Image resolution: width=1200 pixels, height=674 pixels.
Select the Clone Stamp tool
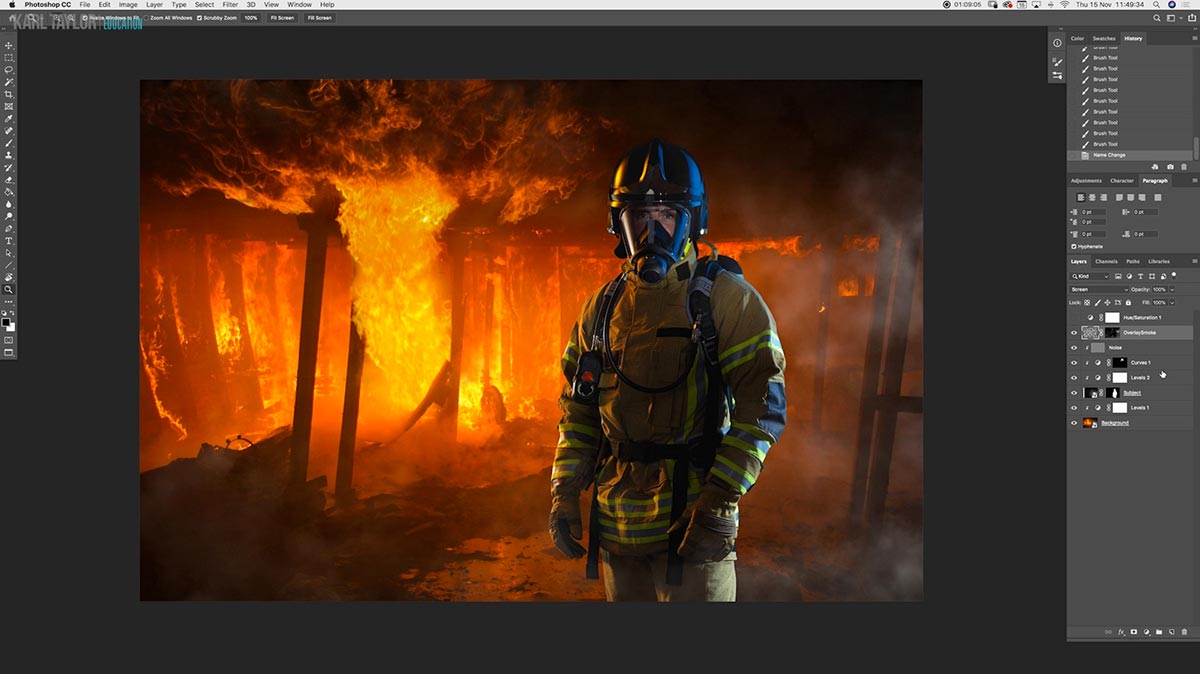pyautogui.click(x=8, y=154)
